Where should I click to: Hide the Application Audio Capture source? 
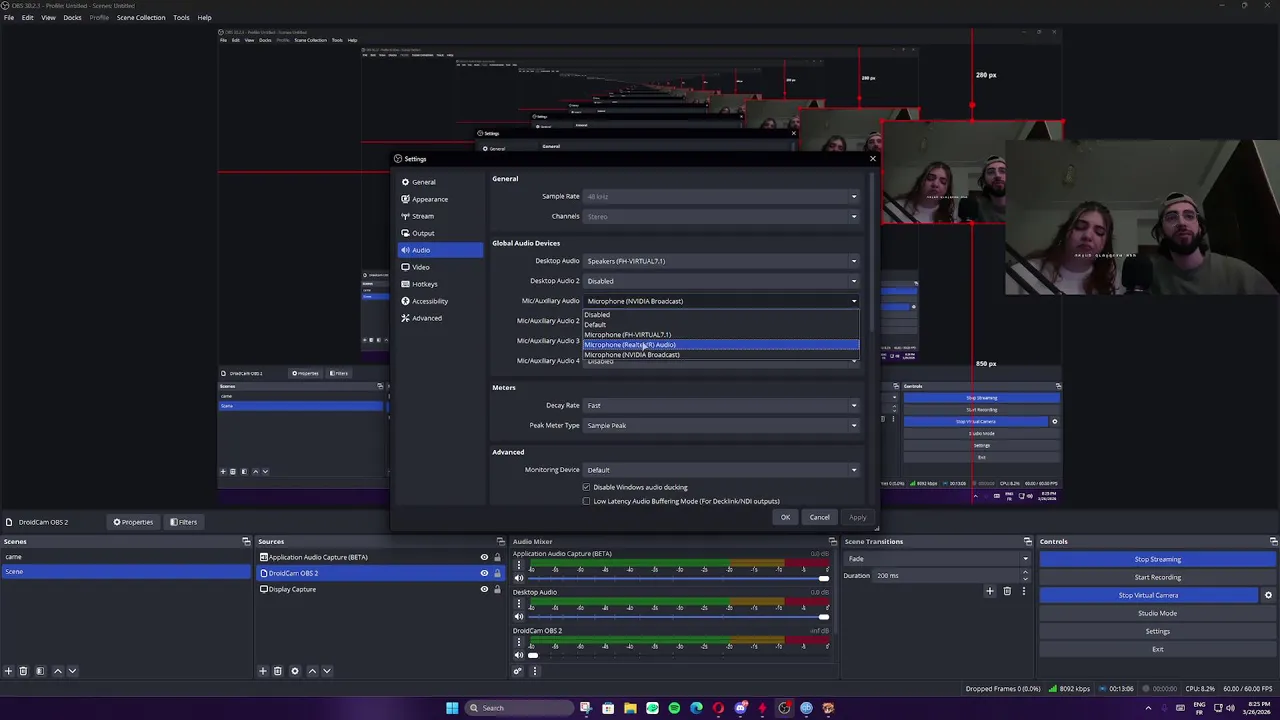click(484, 557)
